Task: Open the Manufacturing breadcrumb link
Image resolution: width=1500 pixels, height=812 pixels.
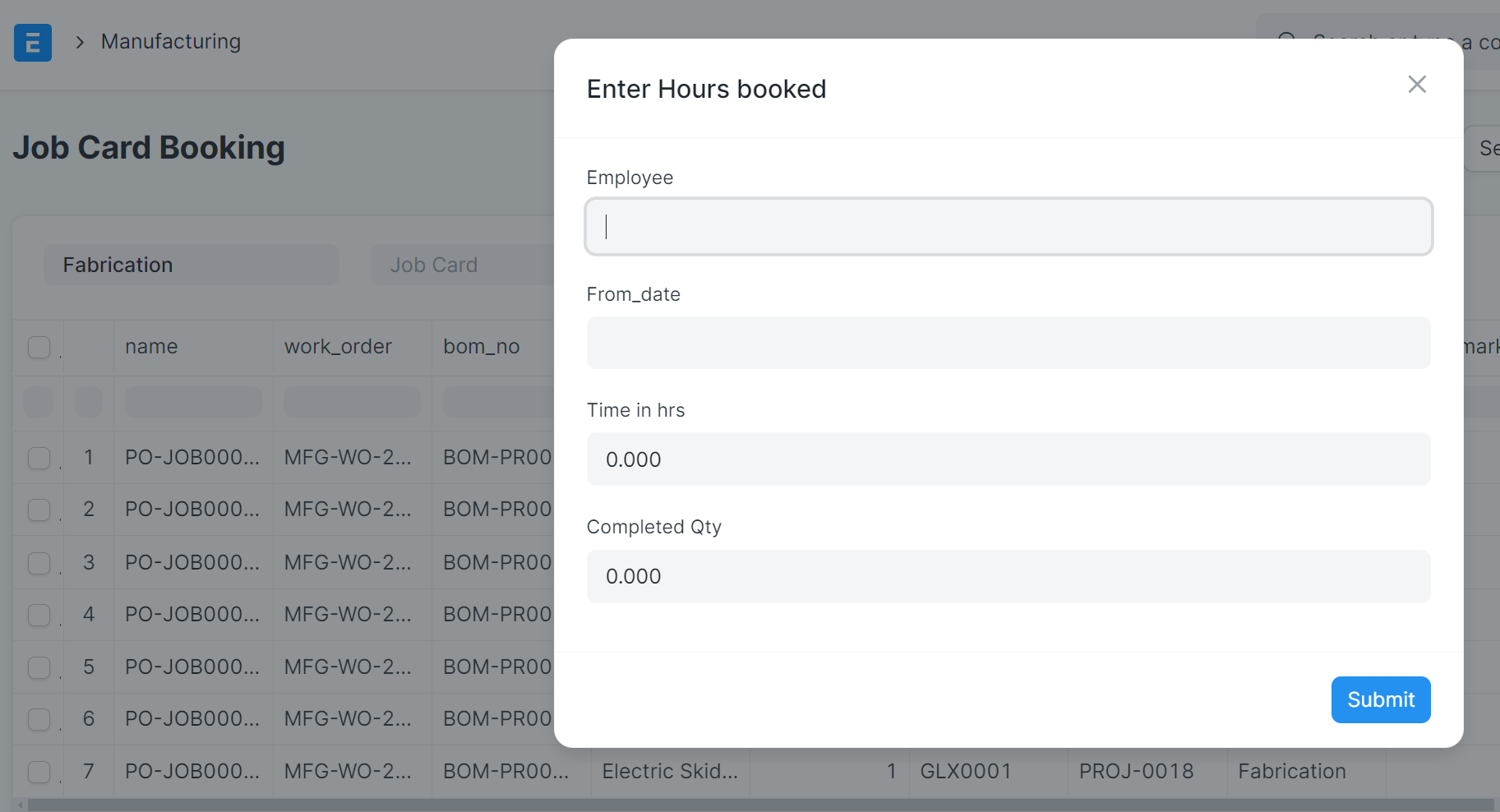Action: (x=171, y=42)
